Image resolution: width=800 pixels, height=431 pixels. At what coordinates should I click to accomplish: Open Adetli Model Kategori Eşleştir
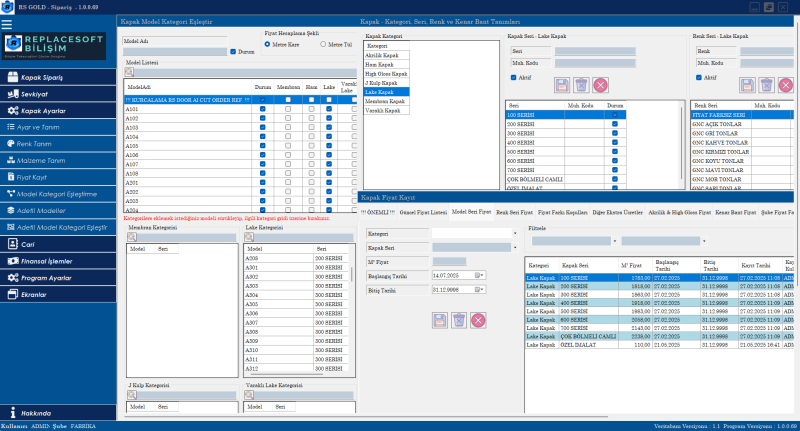coord(58,227)
